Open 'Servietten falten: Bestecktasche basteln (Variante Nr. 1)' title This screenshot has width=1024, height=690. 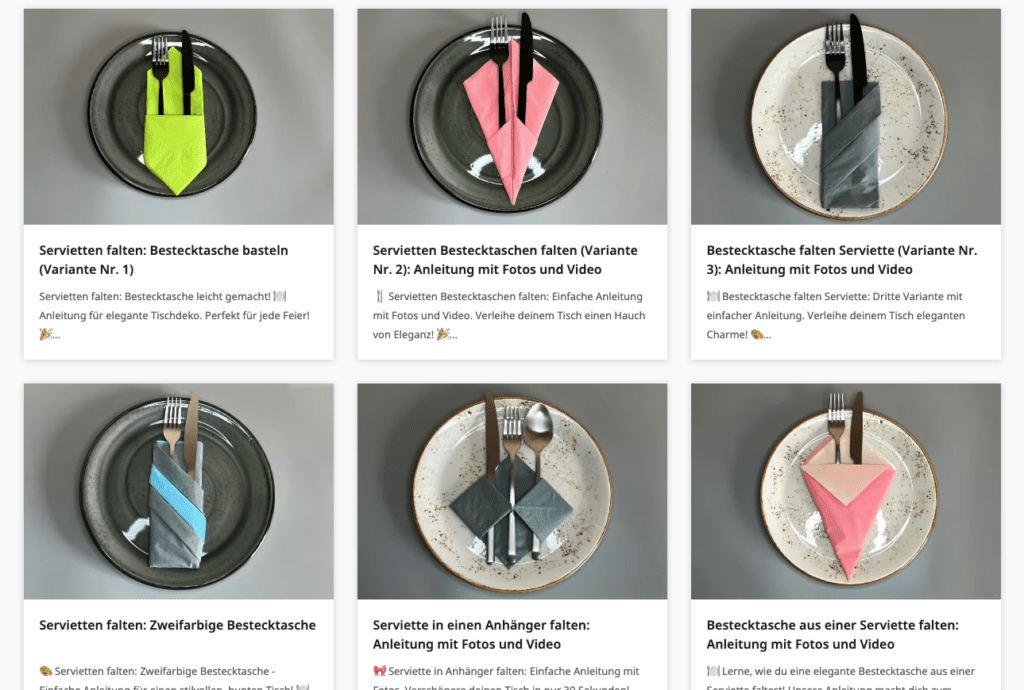pyautogui.click(x=163, y=260)
